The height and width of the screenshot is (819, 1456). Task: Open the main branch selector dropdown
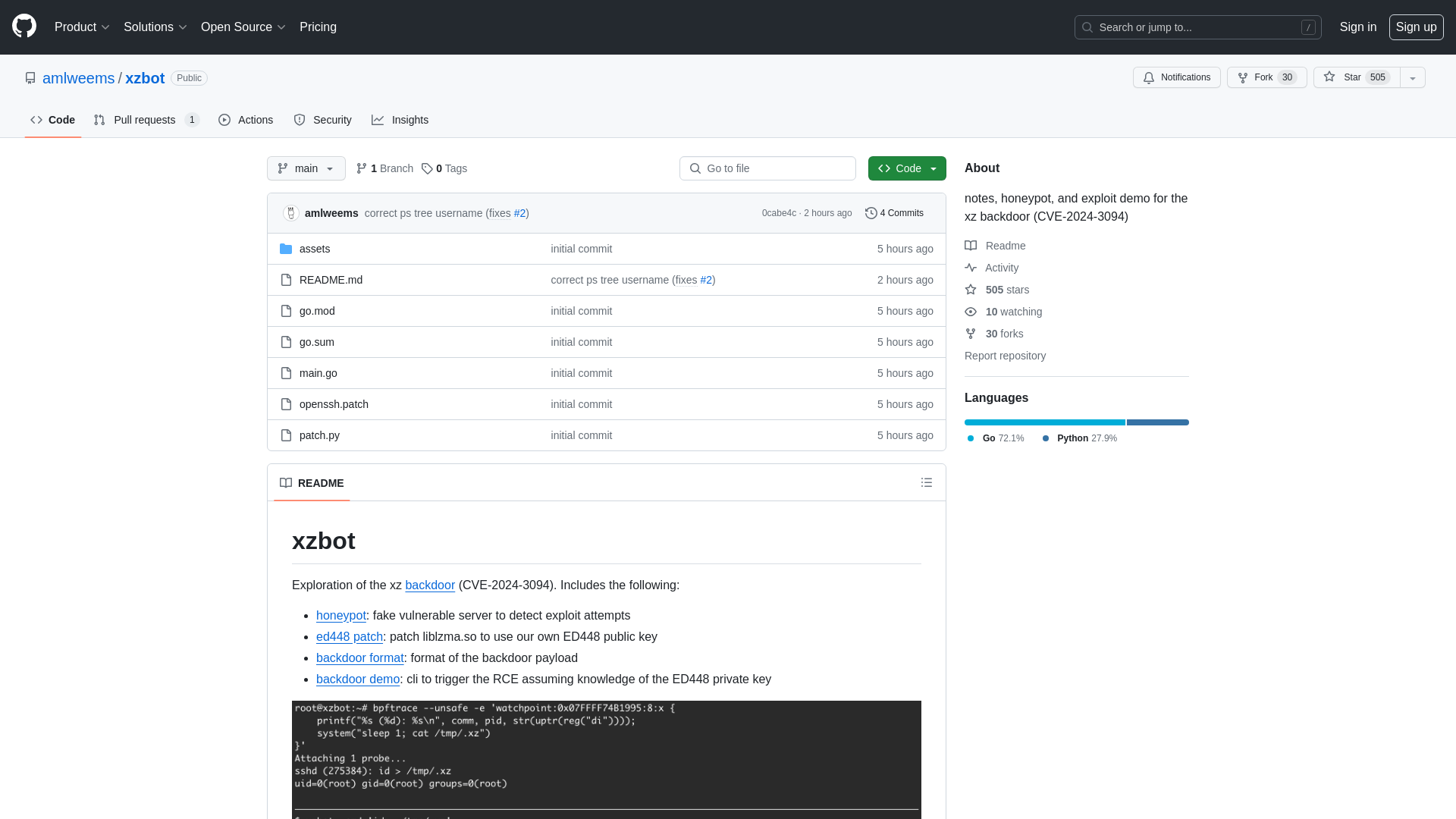[306, 168]
